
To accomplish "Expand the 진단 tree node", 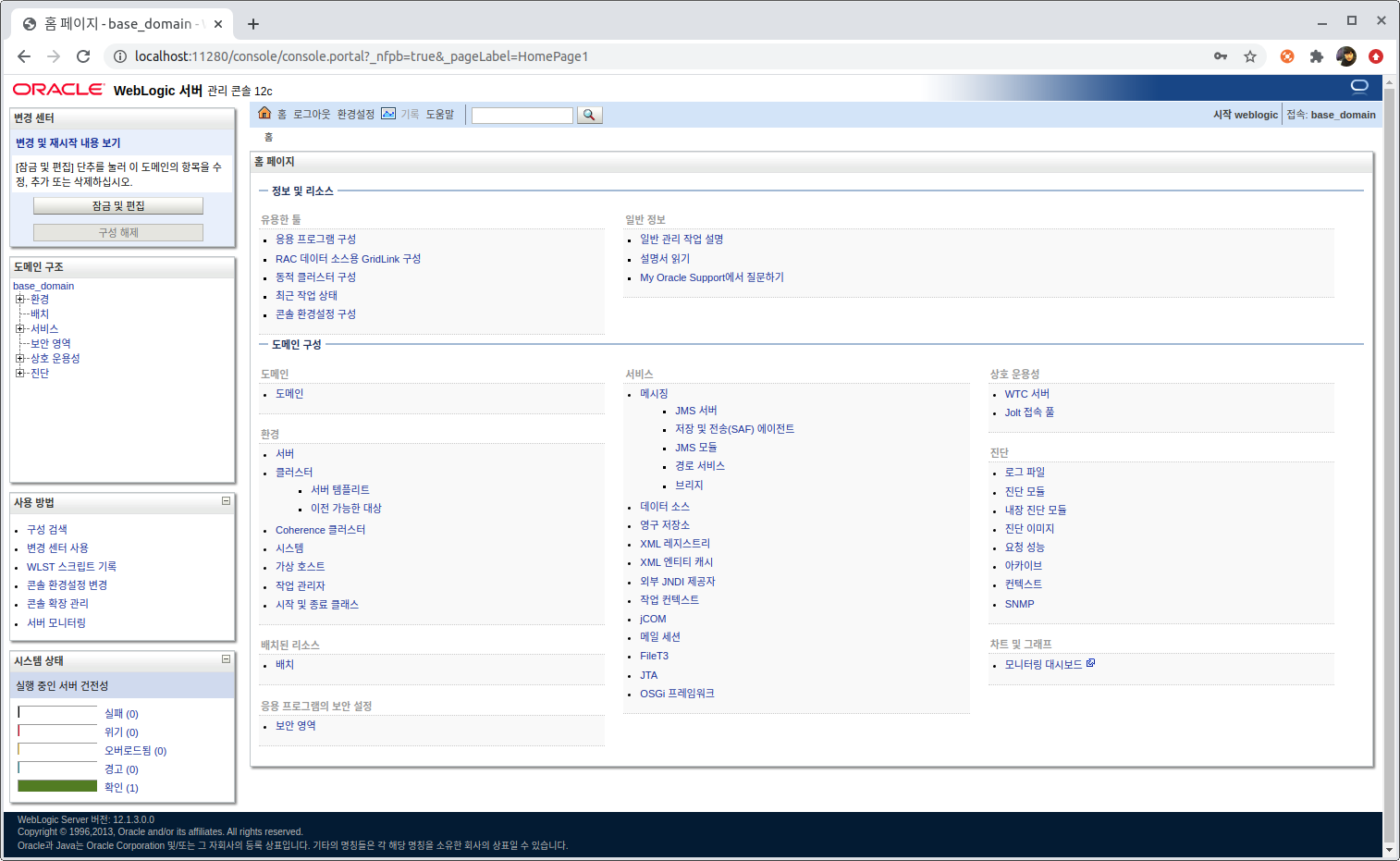I will pyautogui.click(x=19, y=374).
